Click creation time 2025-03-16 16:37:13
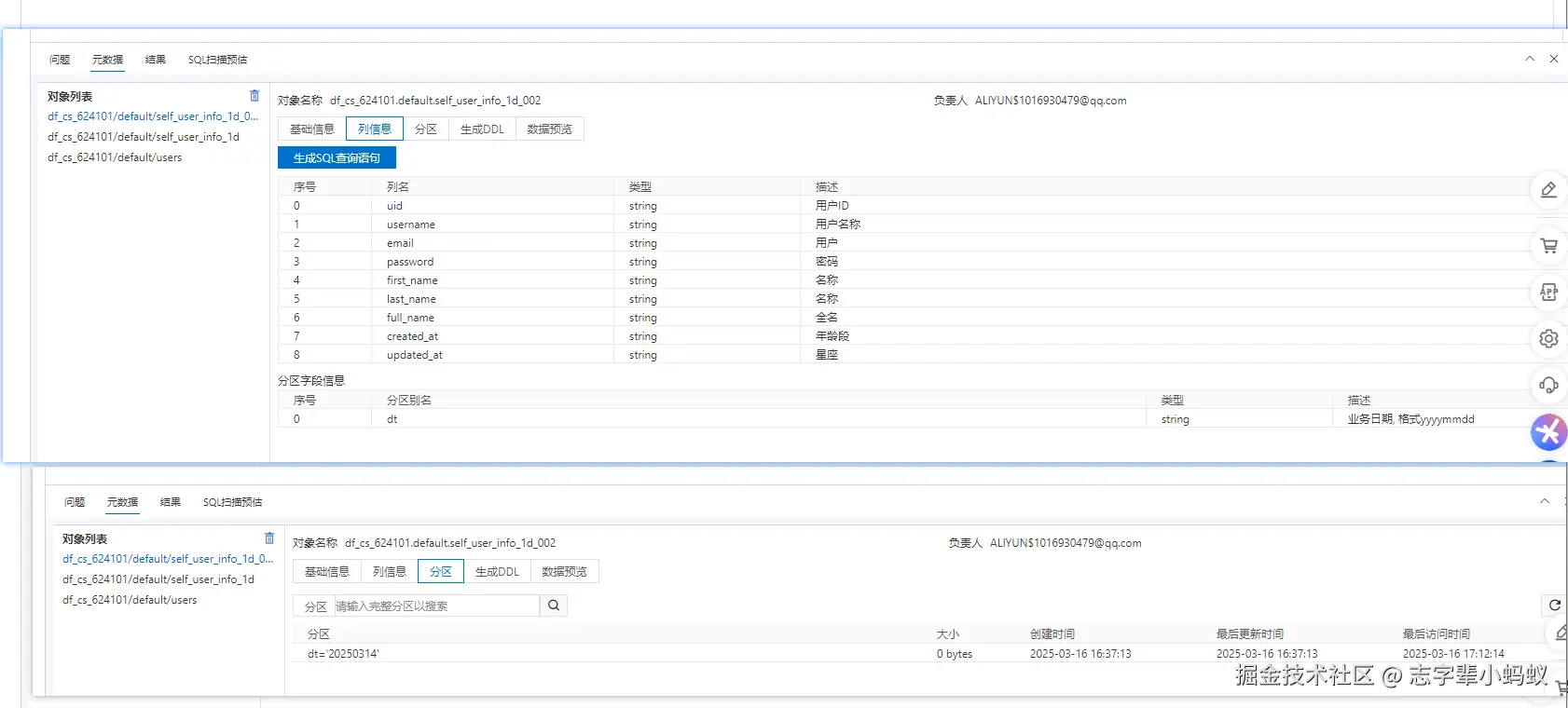Image resolution: width=1568 pixels, height=708 pixels. tap(1080, 654)
